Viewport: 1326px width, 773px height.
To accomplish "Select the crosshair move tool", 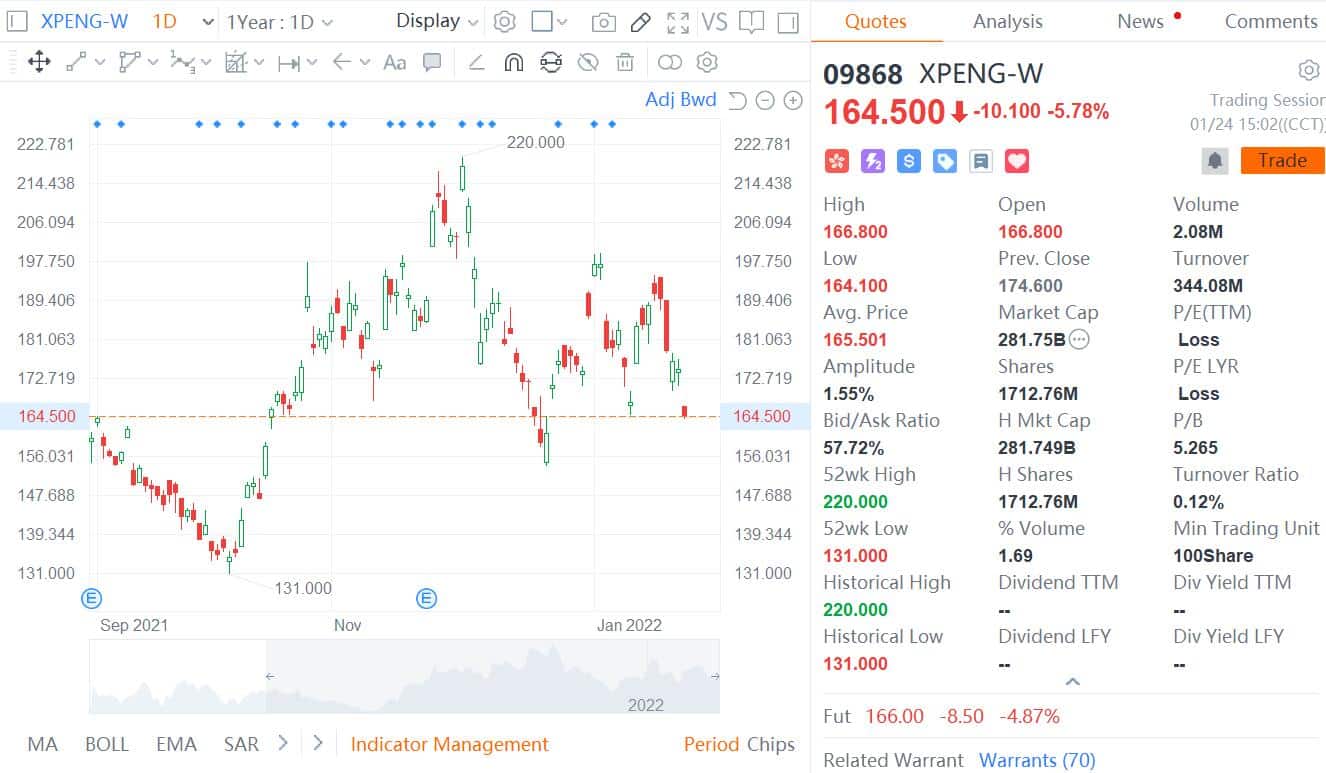I will click(40, 62).
